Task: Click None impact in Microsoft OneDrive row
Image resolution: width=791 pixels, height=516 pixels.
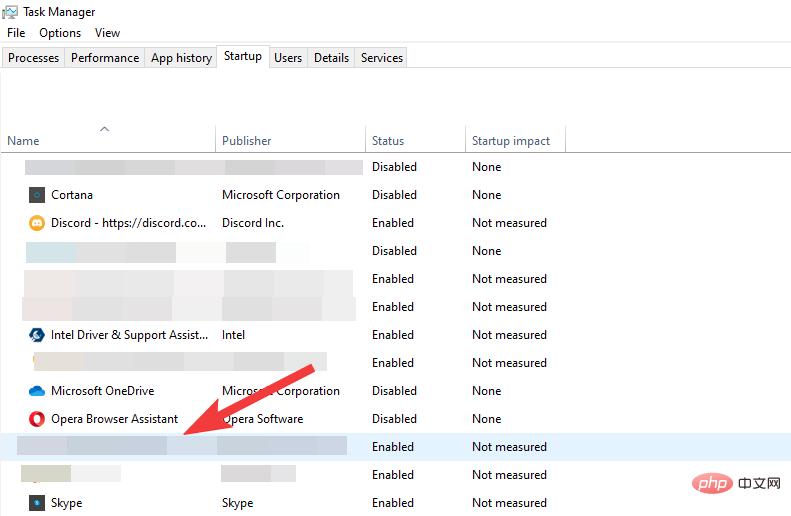Action: [x=486, y=391]
